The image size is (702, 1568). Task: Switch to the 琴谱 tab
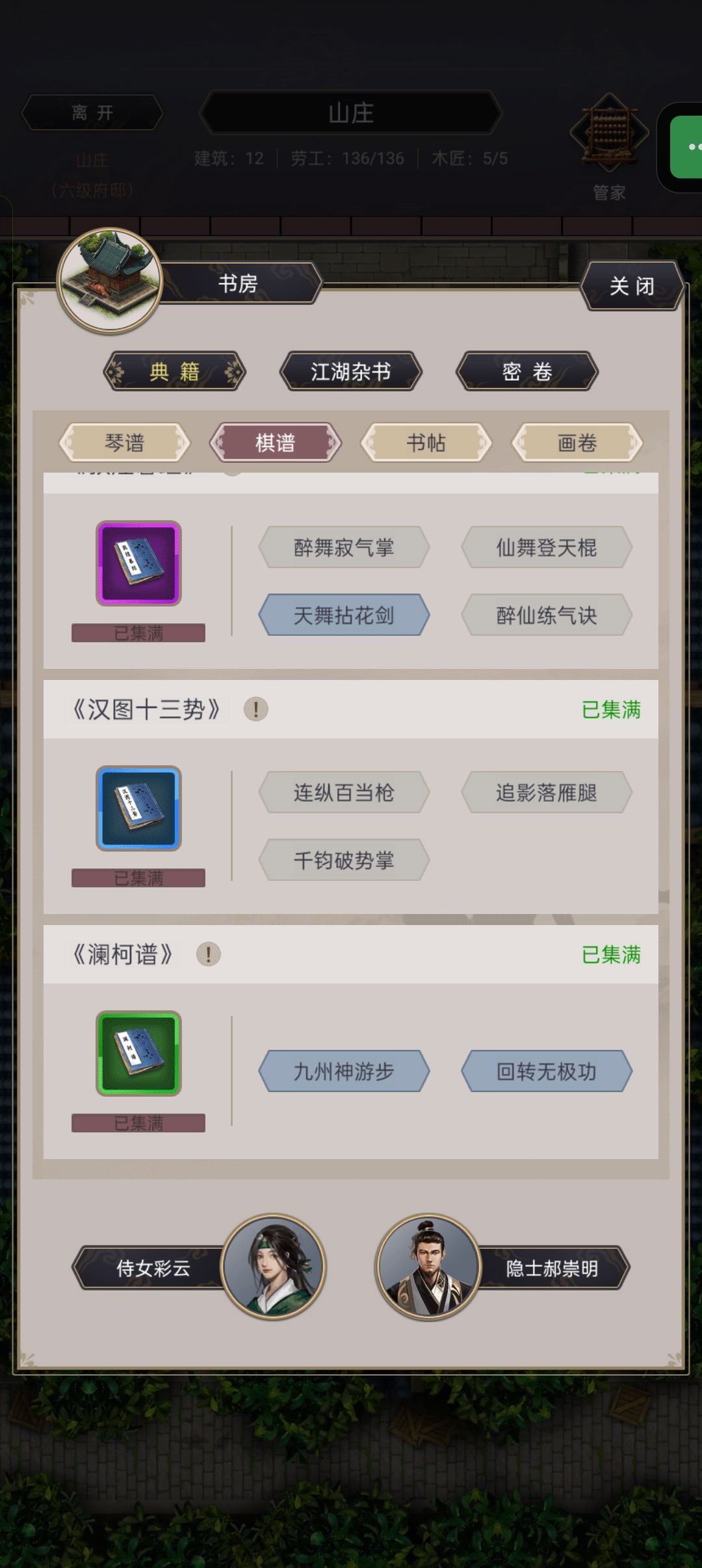[x=124, y=443]
